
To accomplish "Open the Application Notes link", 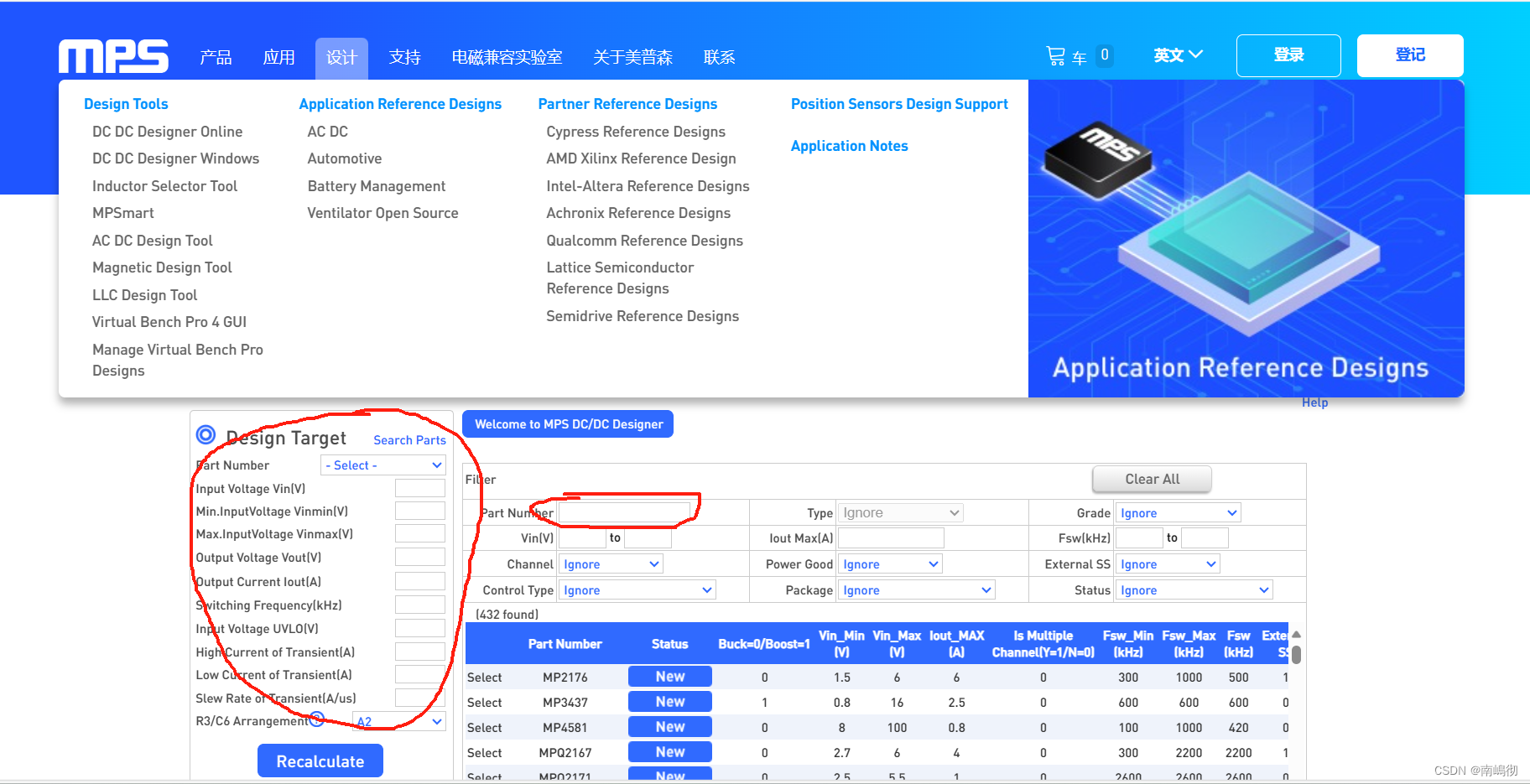I will [849, 146].
